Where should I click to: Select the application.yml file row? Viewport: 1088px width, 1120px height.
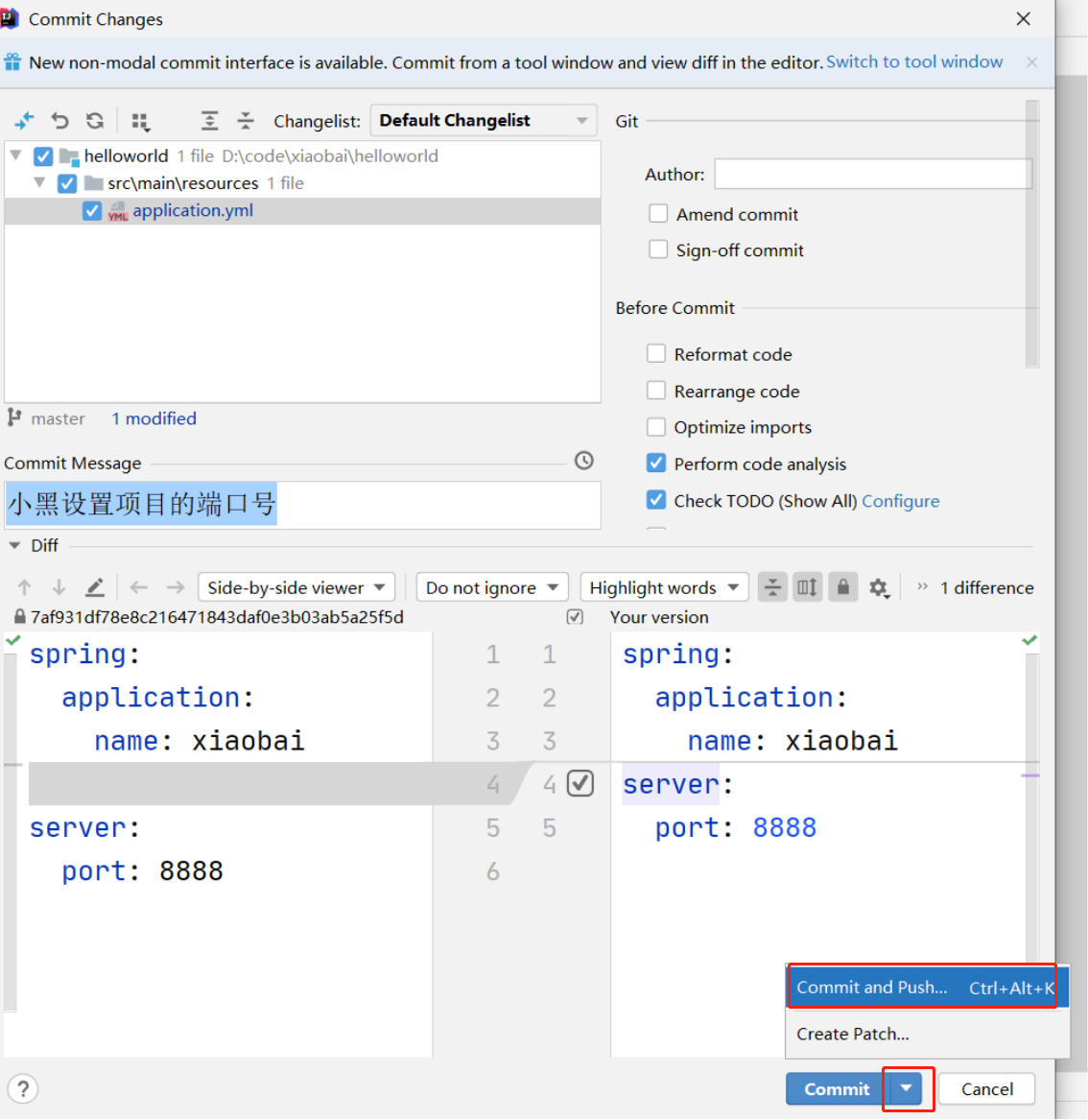[302, 211]
